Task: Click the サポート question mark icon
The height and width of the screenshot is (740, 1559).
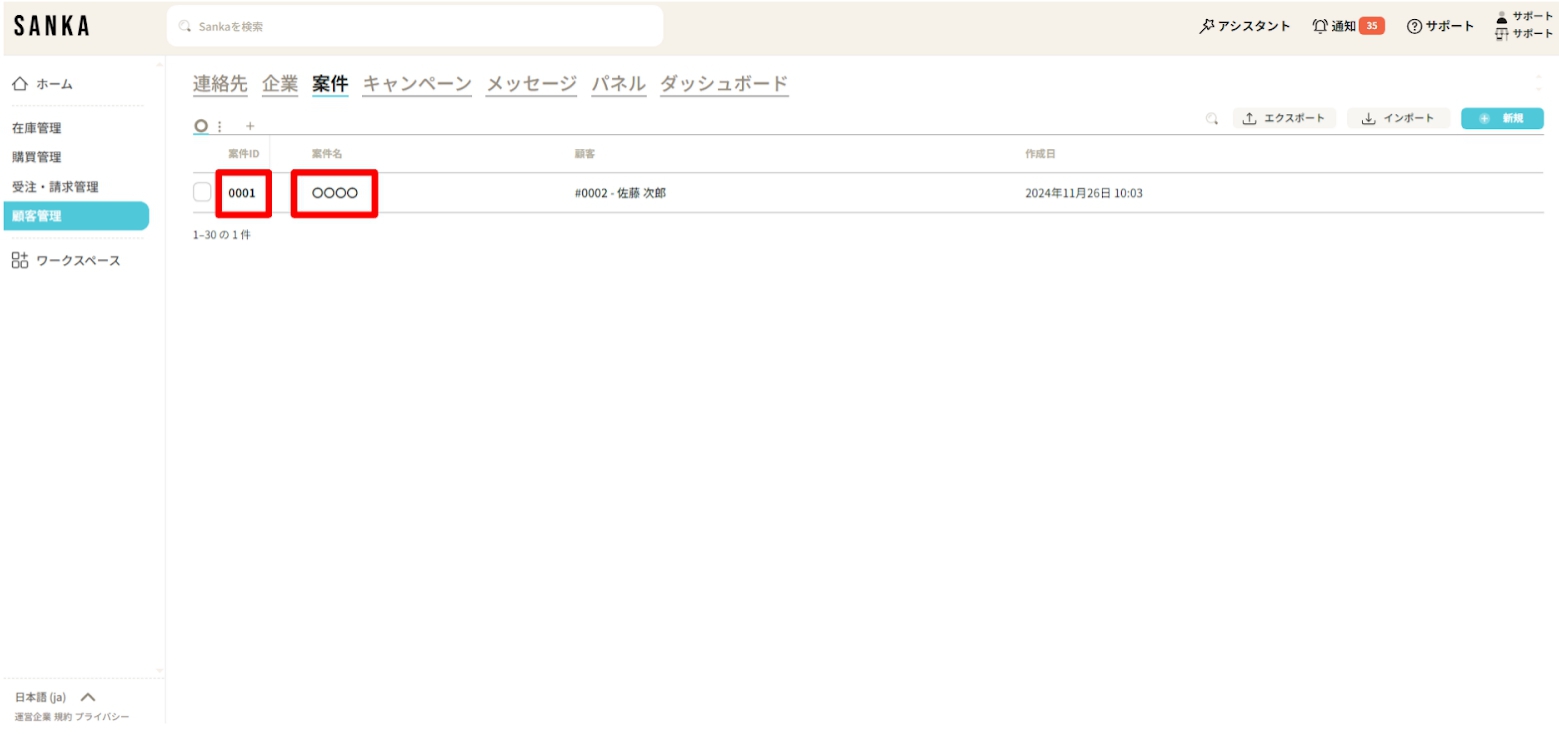Action: click(x=1414, y=26)
